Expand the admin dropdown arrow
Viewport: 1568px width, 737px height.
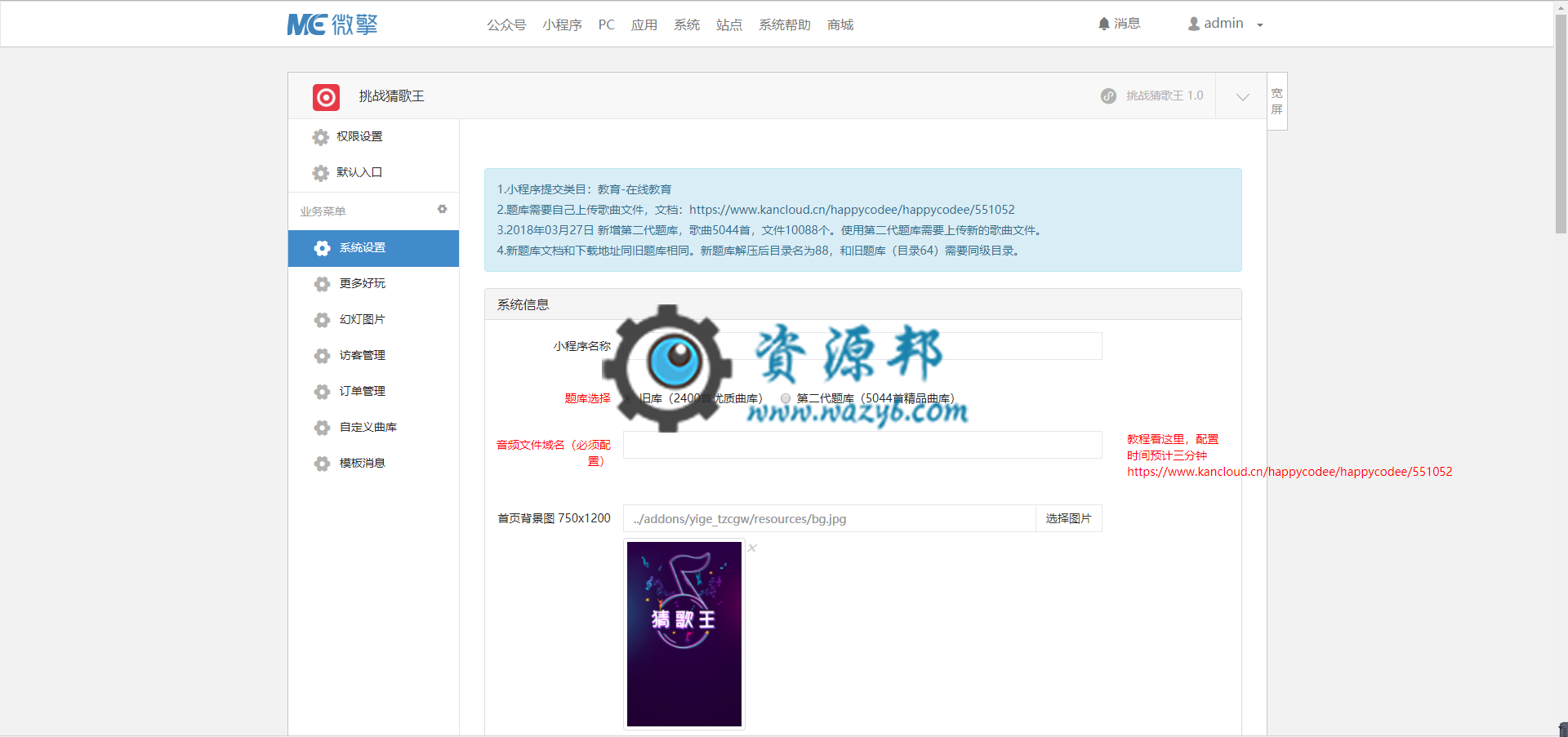click(x=1260, y=25)
